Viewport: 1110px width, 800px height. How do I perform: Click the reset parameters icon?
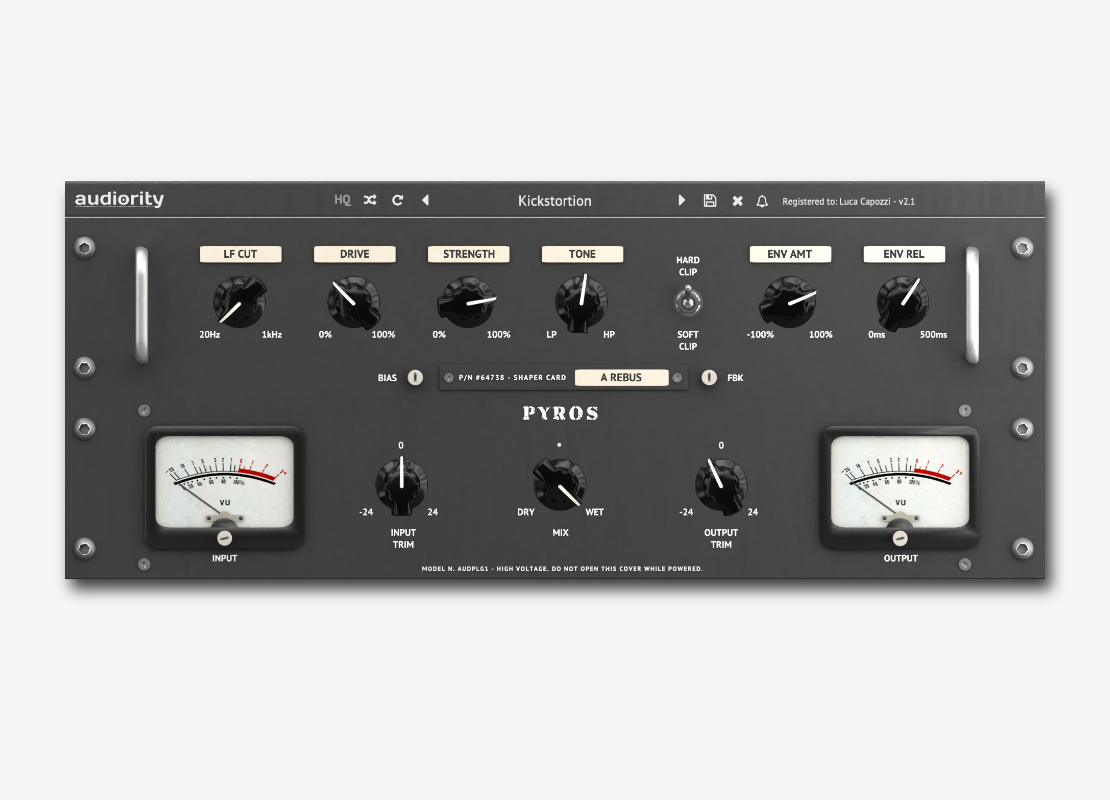pos(397,200)
